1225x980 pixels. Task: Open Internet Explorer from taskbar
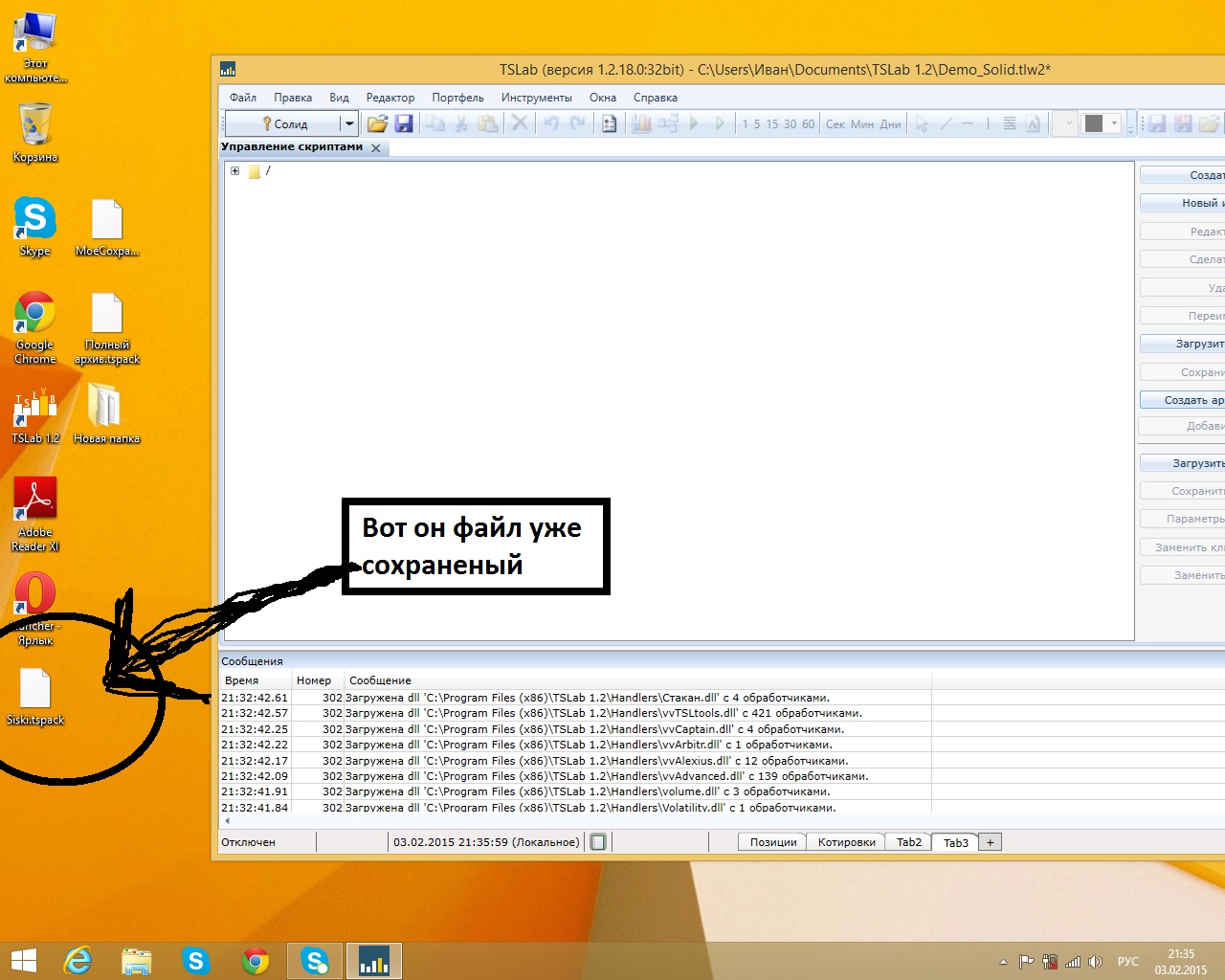[77, 961]
